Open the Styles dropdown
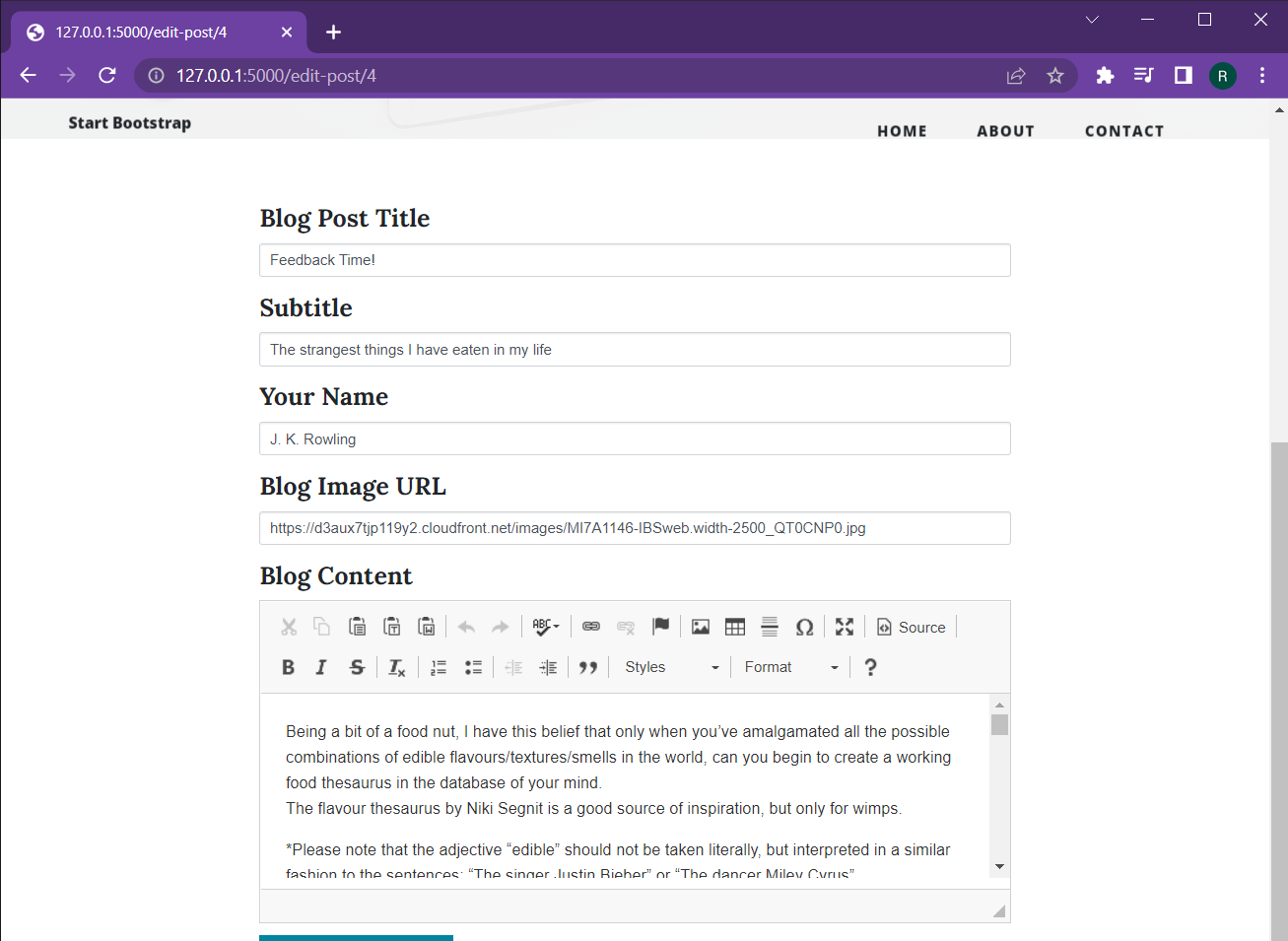 (671, 667)
